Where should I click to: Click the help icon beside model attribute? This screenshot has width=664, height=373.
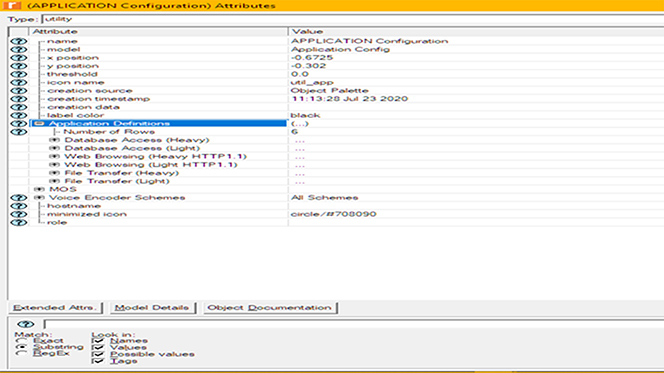pyautogui.click(x=19, y=50)
